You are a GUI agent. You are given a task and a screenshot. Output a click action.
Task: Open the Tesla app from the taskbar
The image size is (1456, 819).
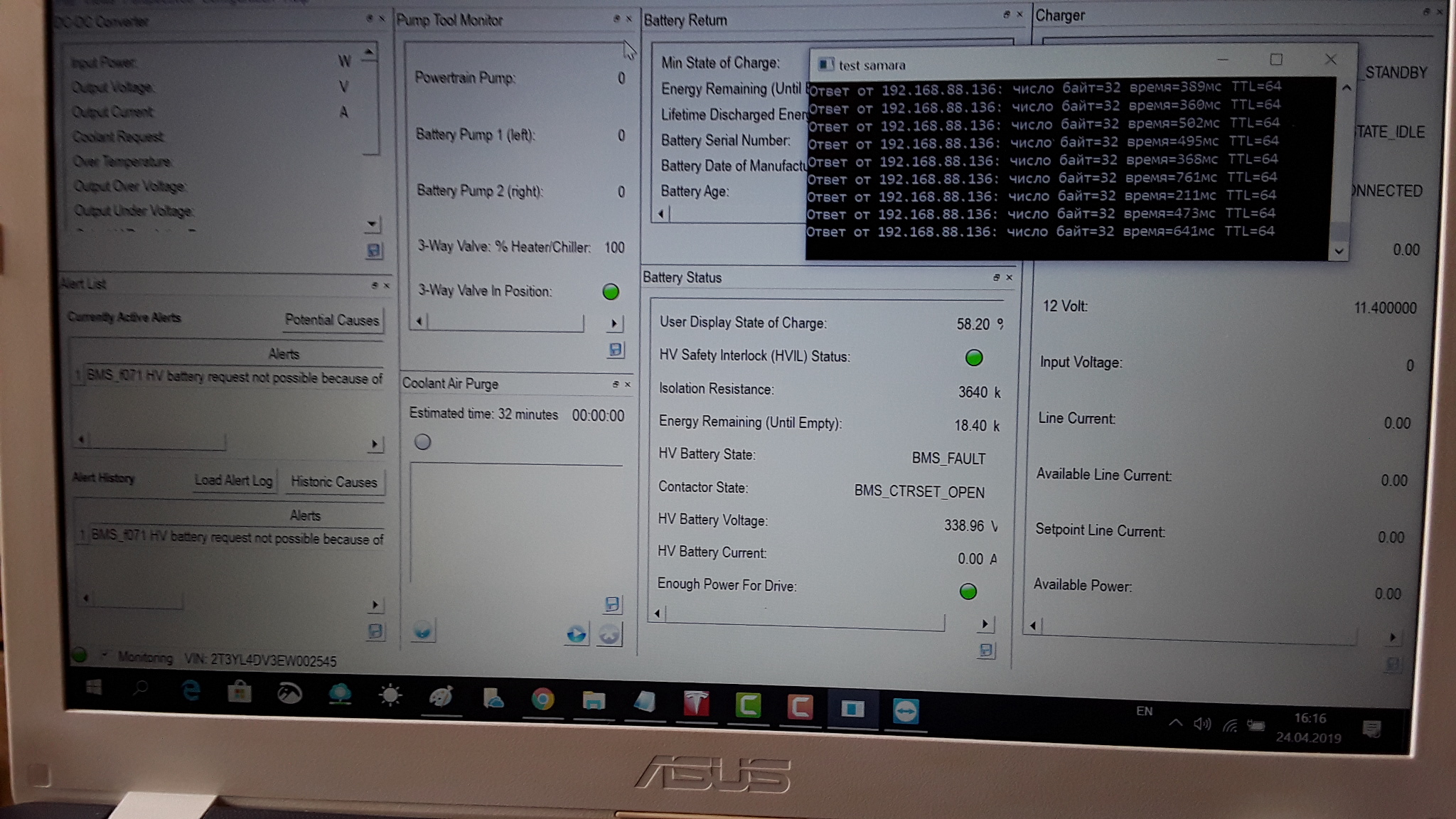tap(696, 705)
